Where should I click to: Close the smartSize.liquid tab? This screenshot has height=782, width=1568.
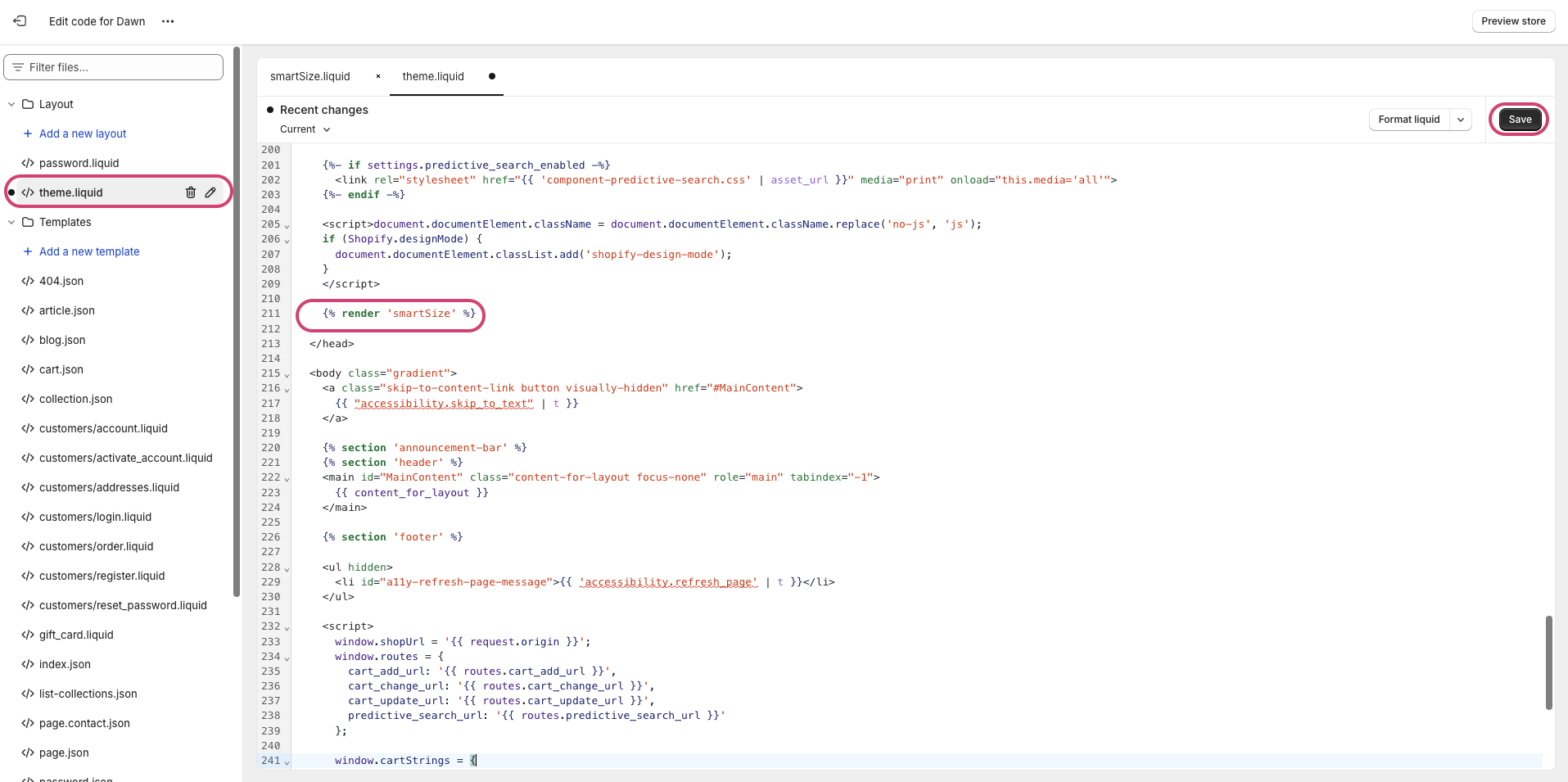pyautogui.click(x=378, y=76)
